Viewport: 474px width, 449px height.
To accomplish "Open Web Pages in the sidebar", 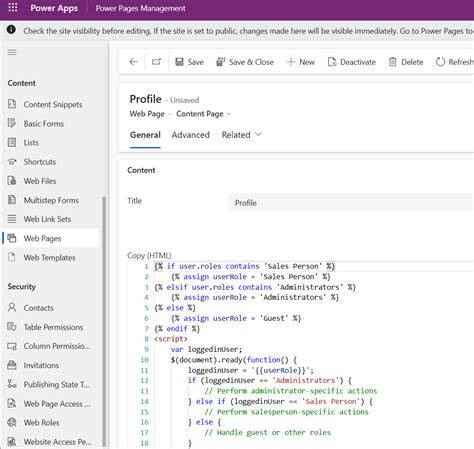I will tap(51, 238).
